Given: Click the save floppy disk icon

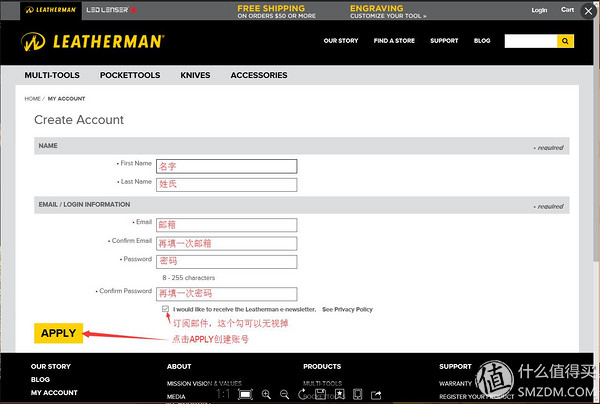Looking at the screenshot, I should [x=320, y=394].
